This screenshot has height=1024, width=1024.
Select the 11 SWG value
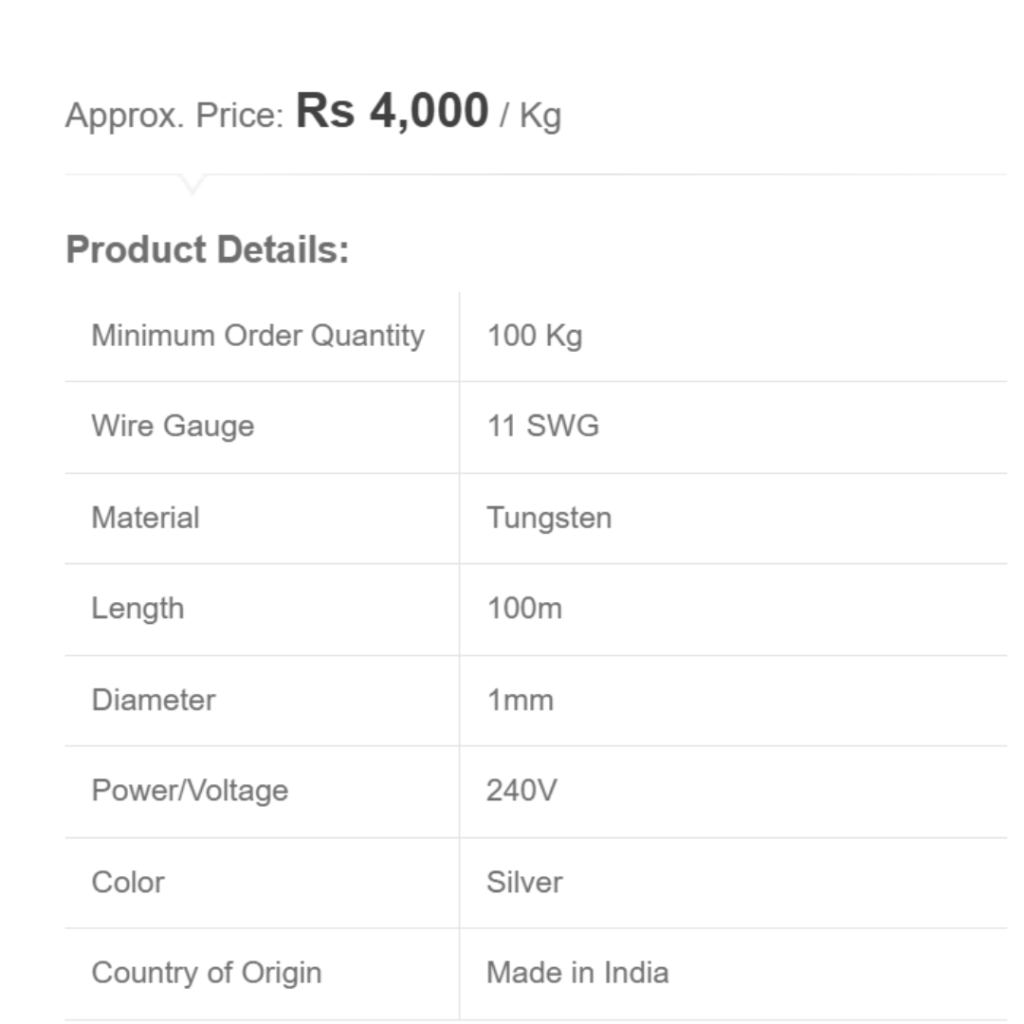pyautogui.click(x=543, y=426)
